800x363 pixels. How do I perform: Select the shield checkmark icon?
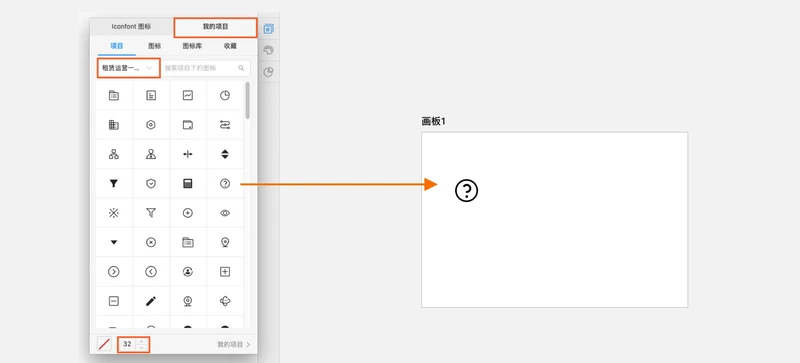[151, 184]
